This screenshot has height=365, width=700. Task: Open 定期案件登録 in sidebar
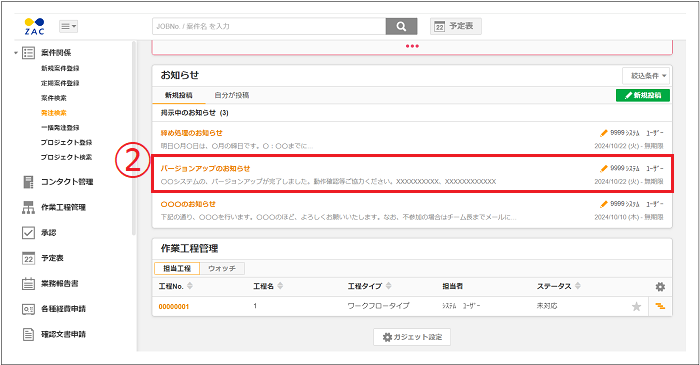click(x=60, y=83)
